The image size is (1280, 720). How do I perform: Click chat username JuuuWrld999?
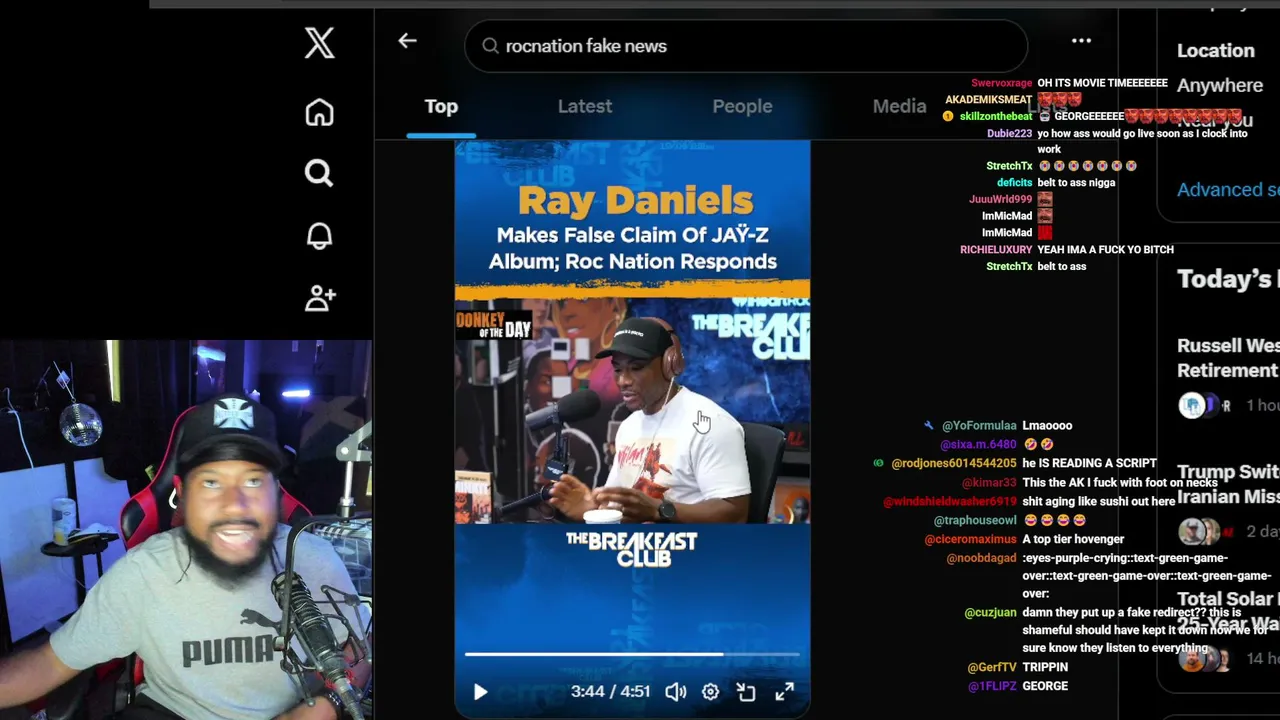point(1000,199)
